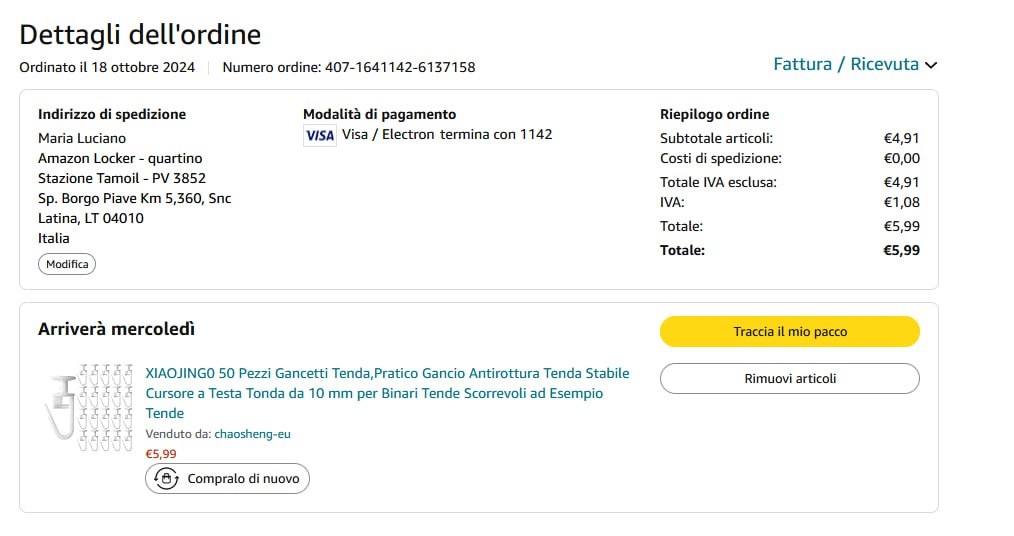Screen dimensions: 1014x536
Task: Click the order date Ordinato il 18 ottobre 2024
Action: click(107, 68)
